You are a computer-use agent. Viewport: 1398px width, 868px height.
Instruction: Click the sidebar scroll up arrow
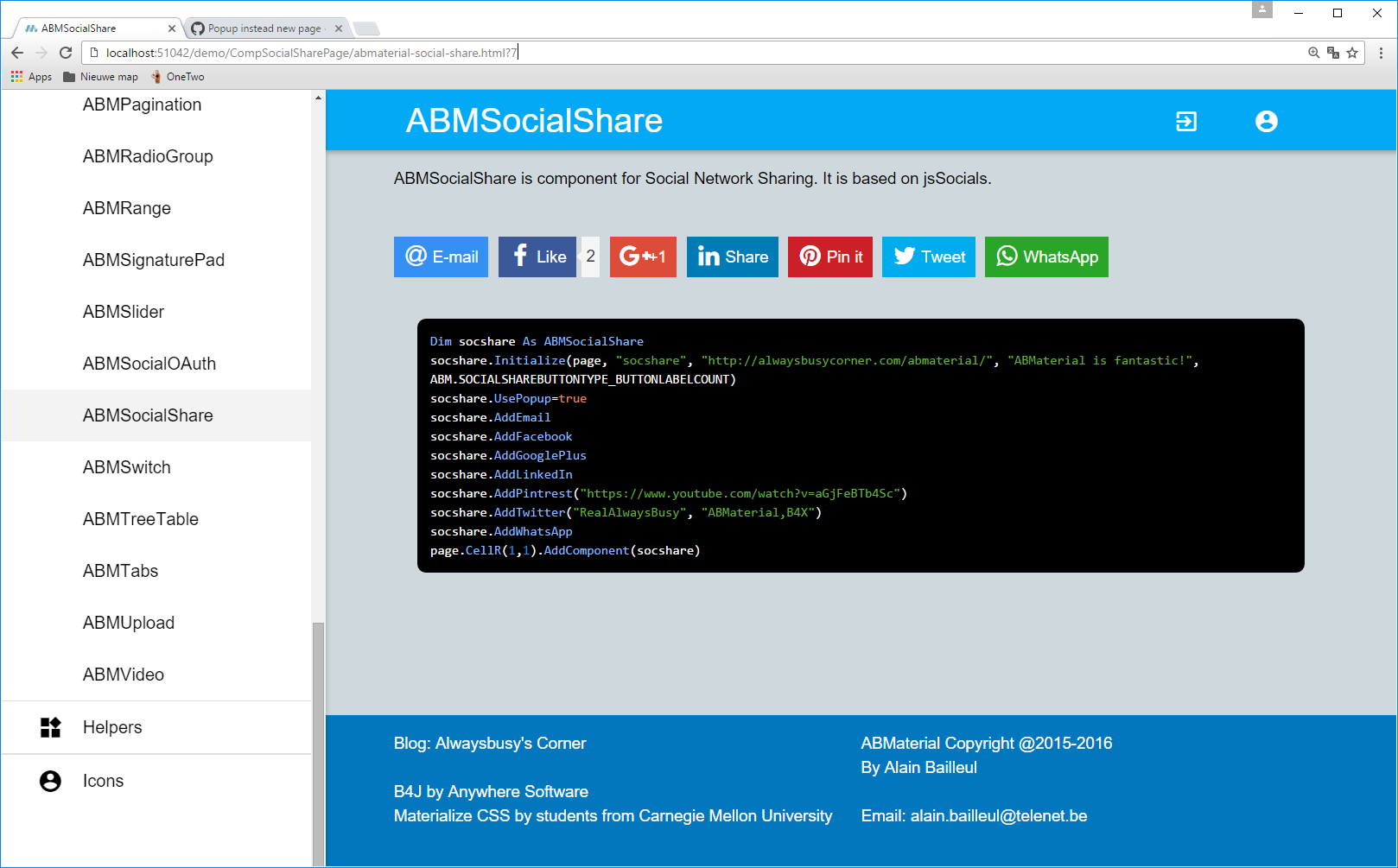tap(318, 98)
